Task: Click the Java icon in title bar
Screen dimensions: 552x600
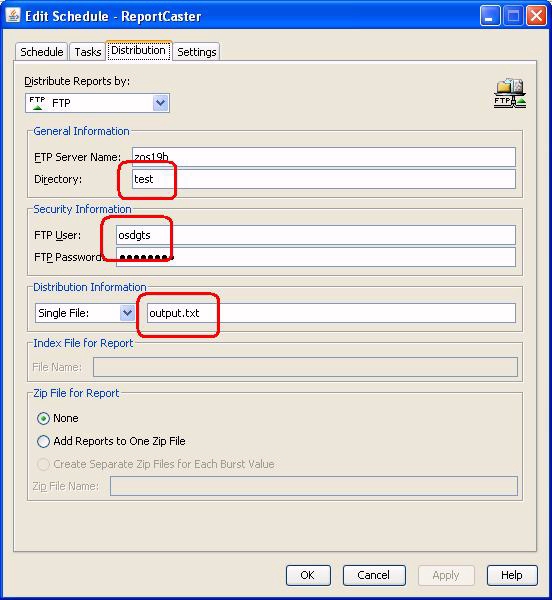Action: tap(13, 16)
